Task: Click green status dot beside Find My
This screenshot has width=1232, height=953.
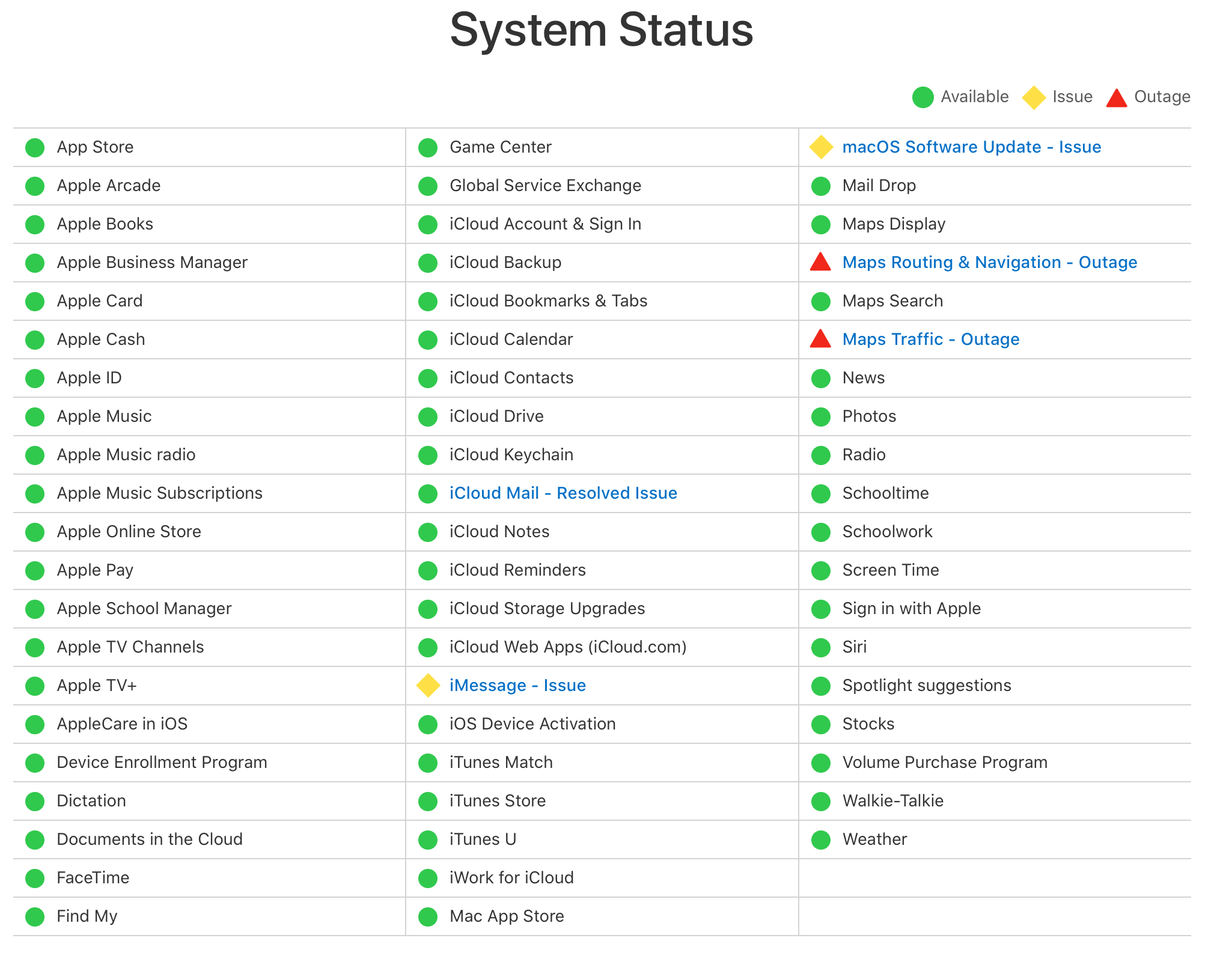Action: 35,917
